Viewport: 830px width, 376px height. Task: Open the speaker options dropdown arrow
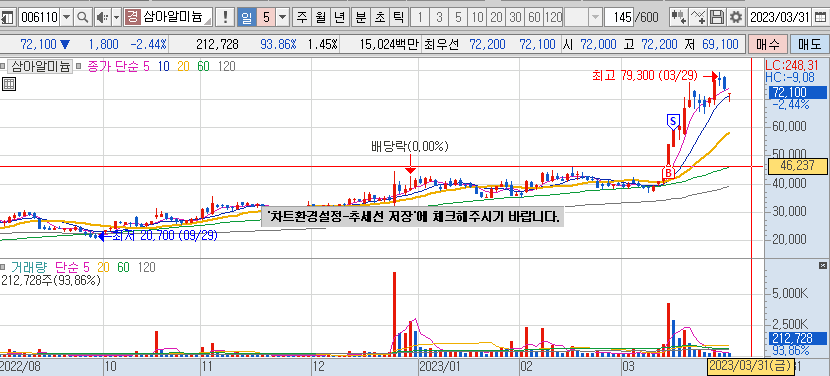pos(116,17)
